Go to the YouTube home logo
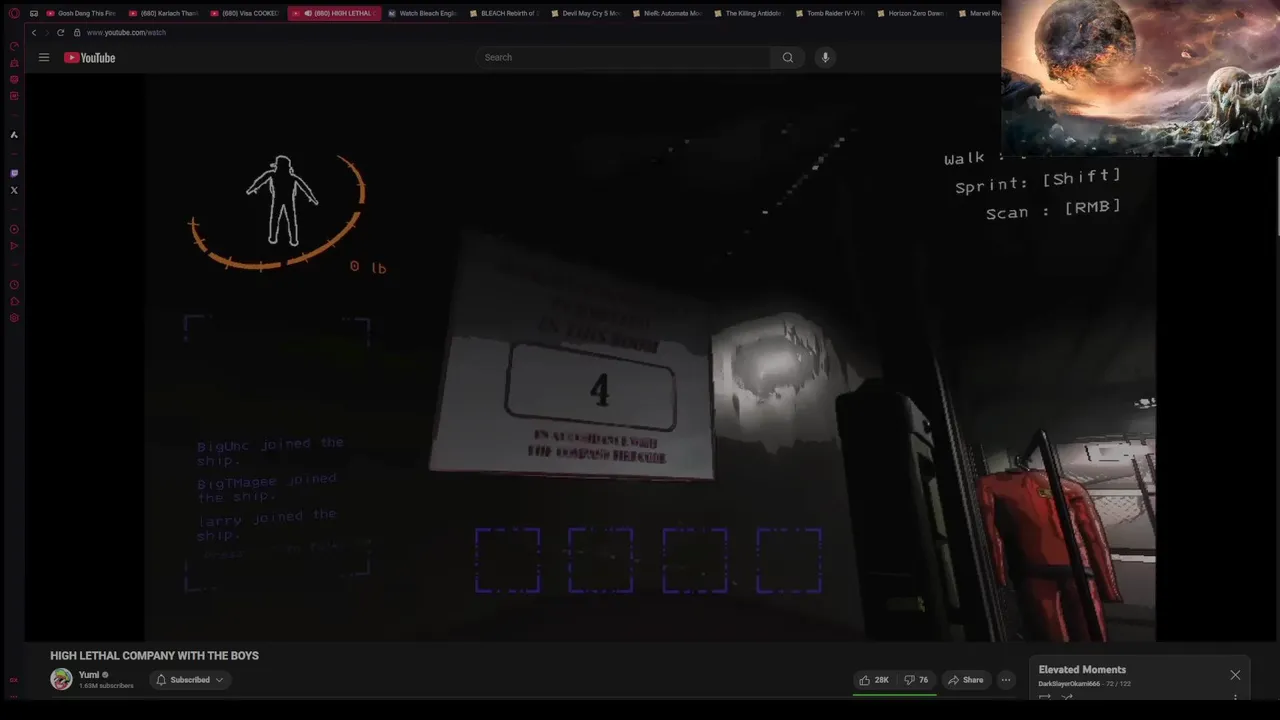 click(x=90, y=57)
